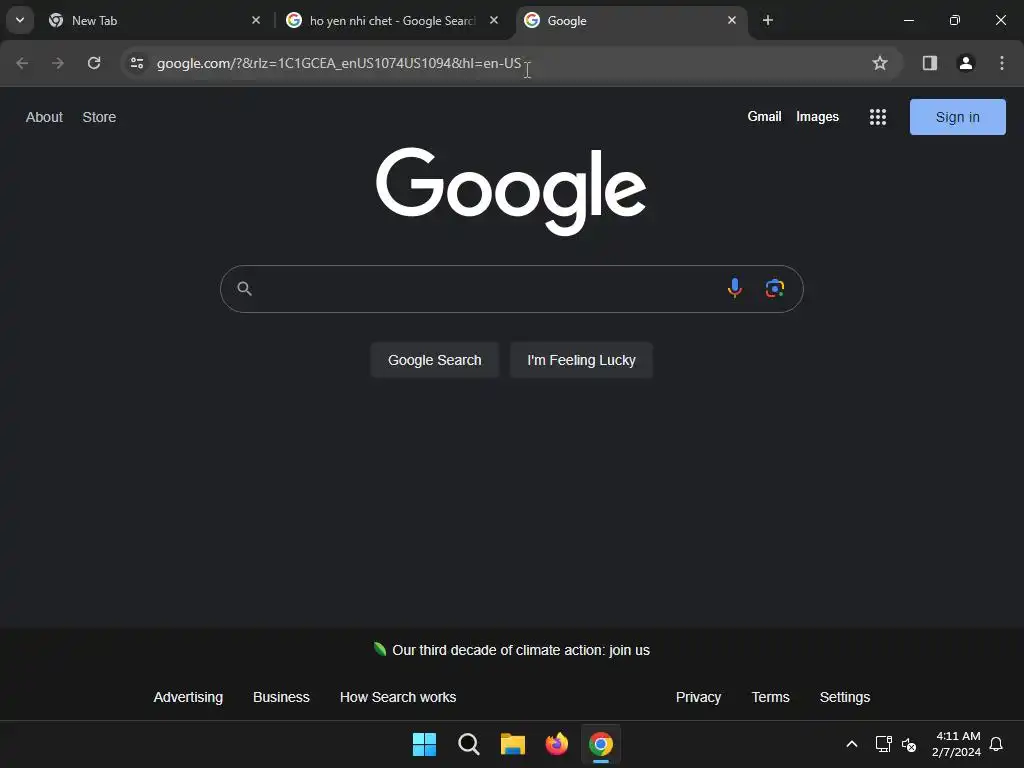Go to Gmail
This screenshot has height=768, width=1024.
(764, 116)
